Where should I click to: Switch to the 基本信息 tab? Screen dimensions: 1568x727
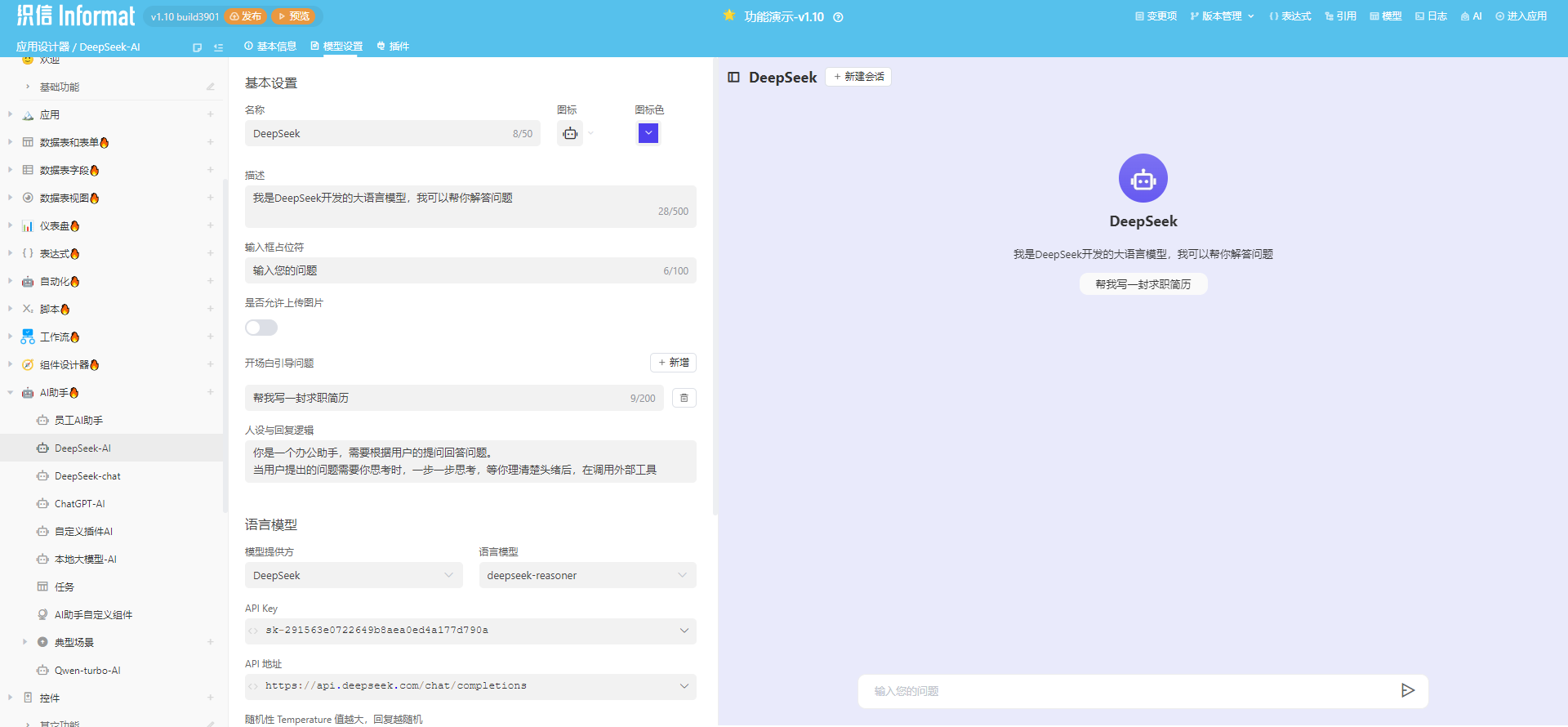[270, 47]
